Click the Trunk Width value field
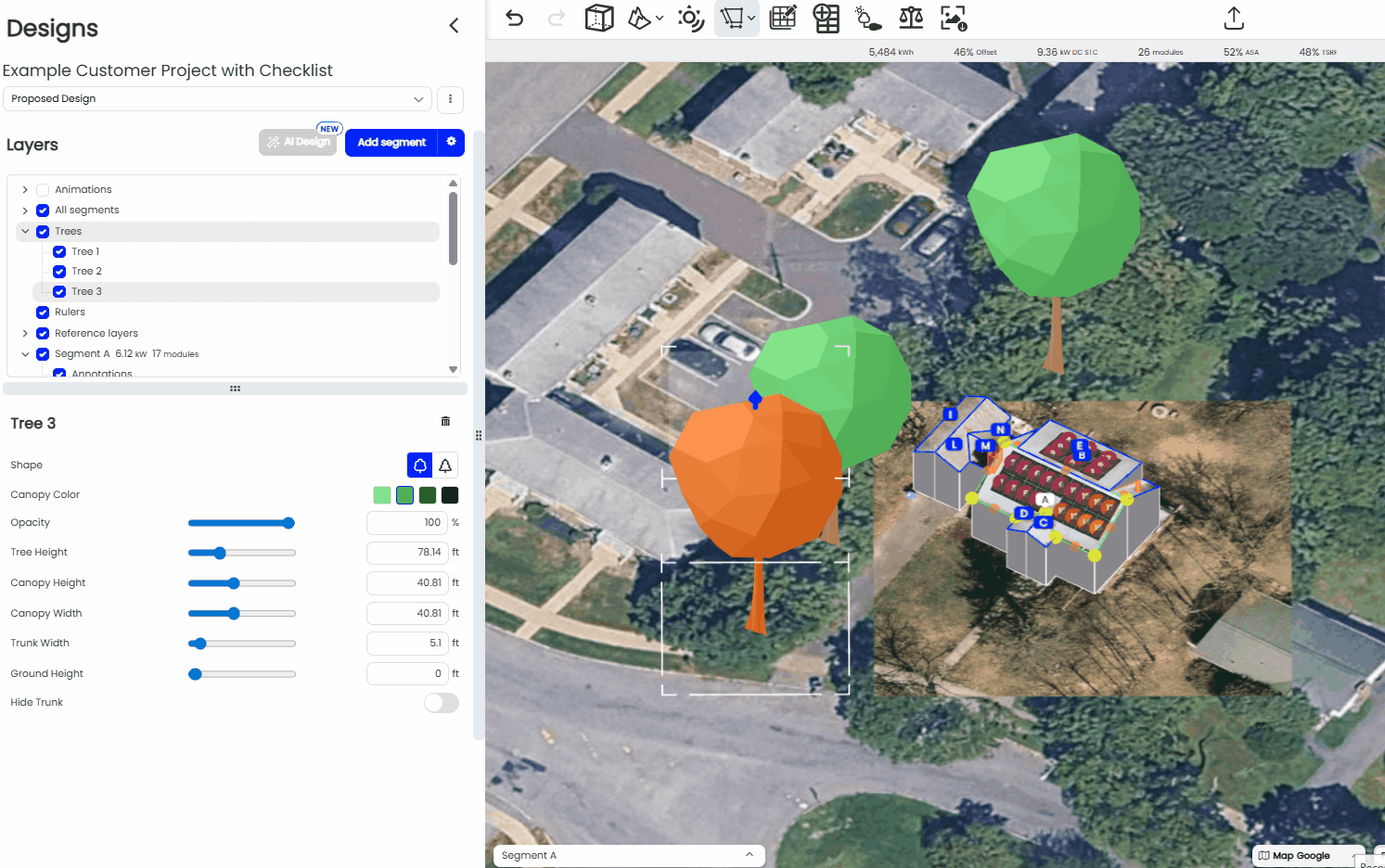 (x=407, y=644)
